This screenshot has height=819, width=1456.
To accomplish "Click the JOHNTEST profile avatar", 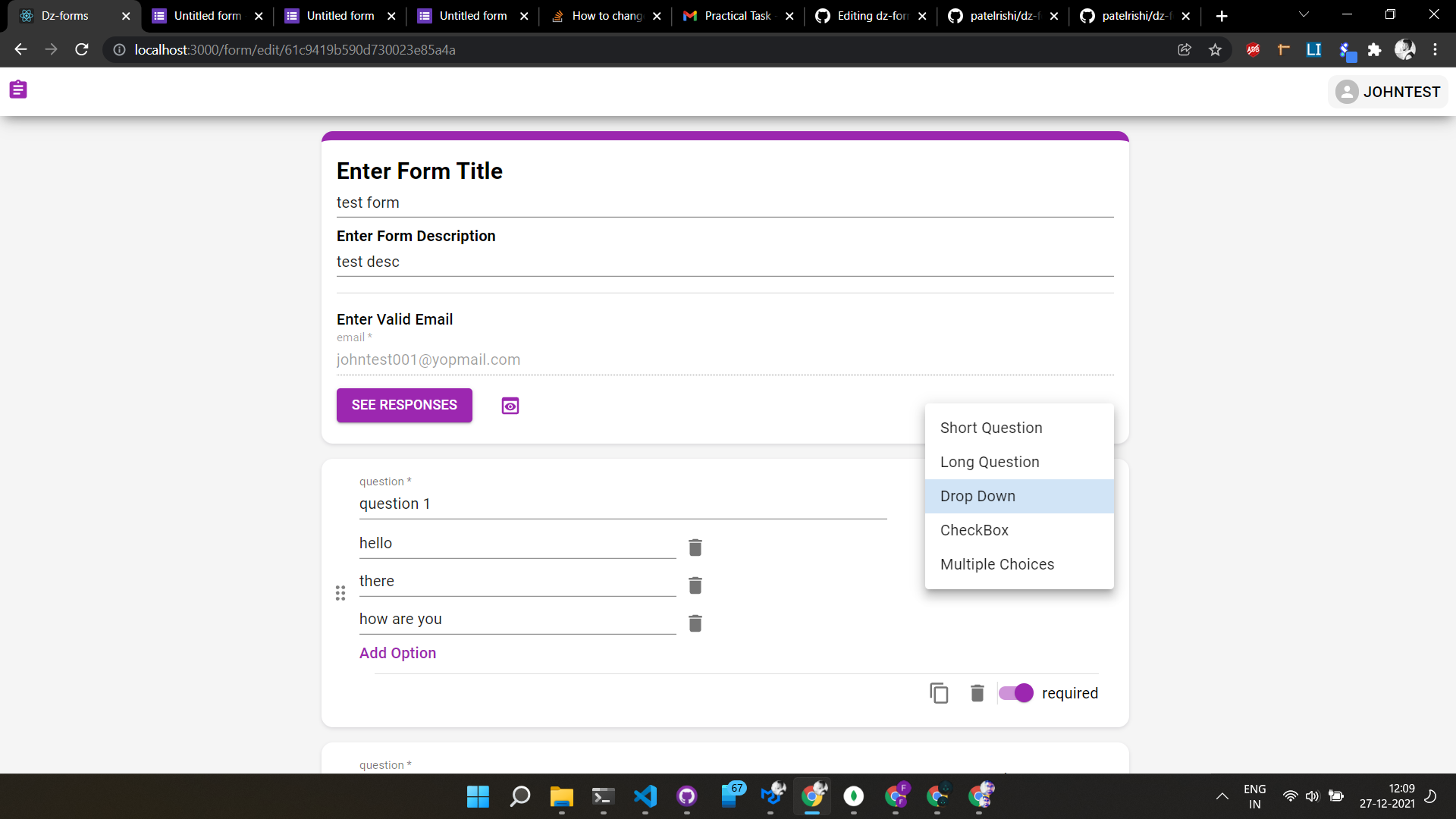I will click(1348, 92).
